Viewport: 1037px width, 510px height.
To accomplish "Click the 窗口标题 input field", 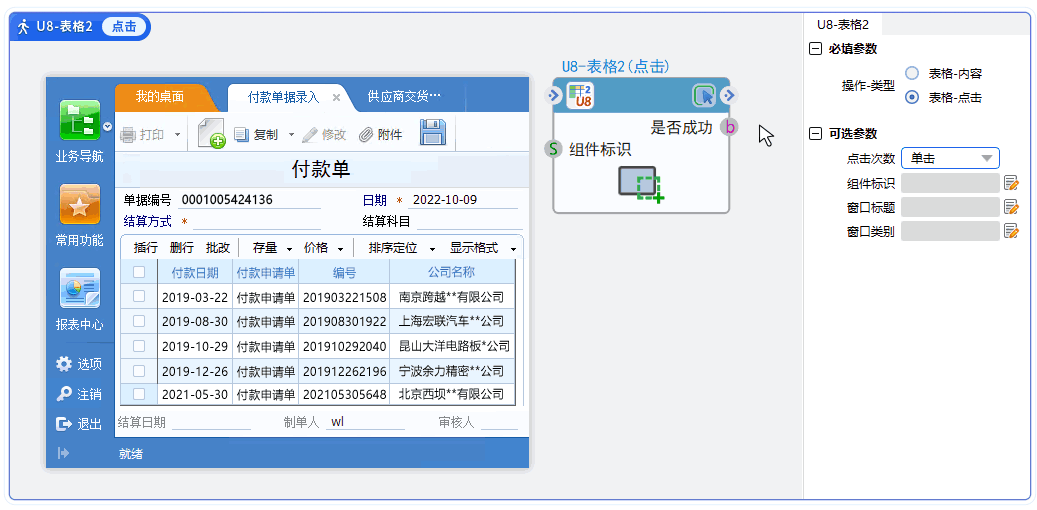I will tap(949, 207).
